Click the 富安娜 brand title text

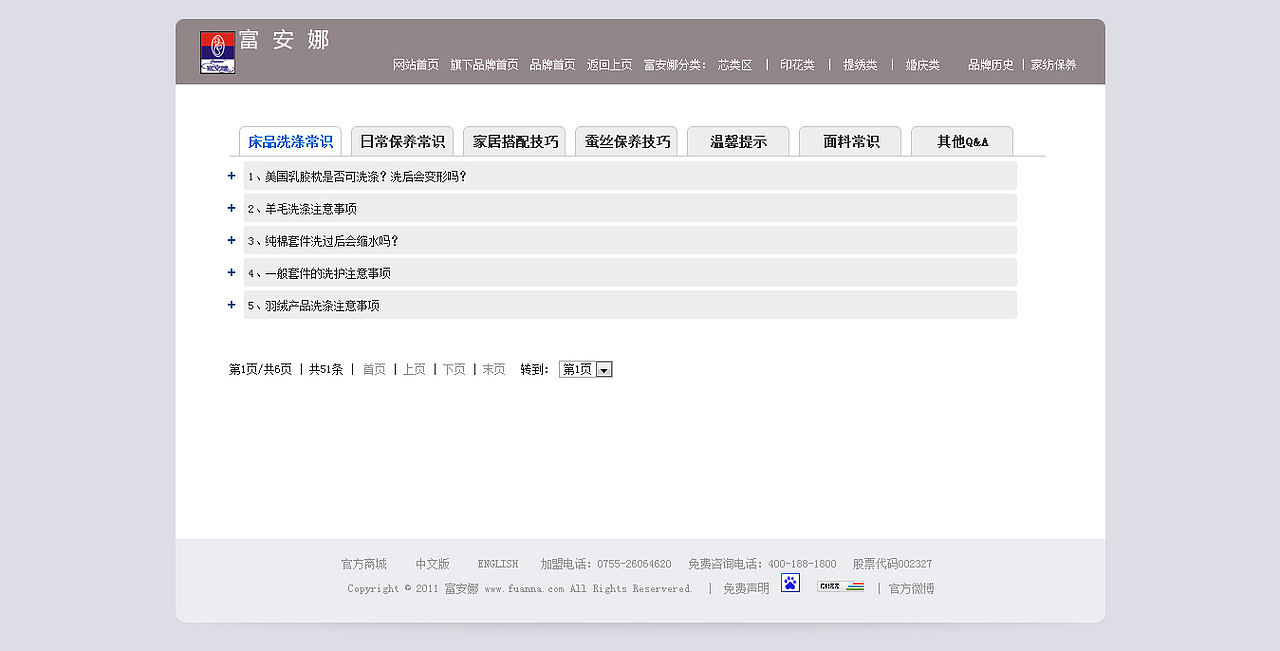coord(284,40)
